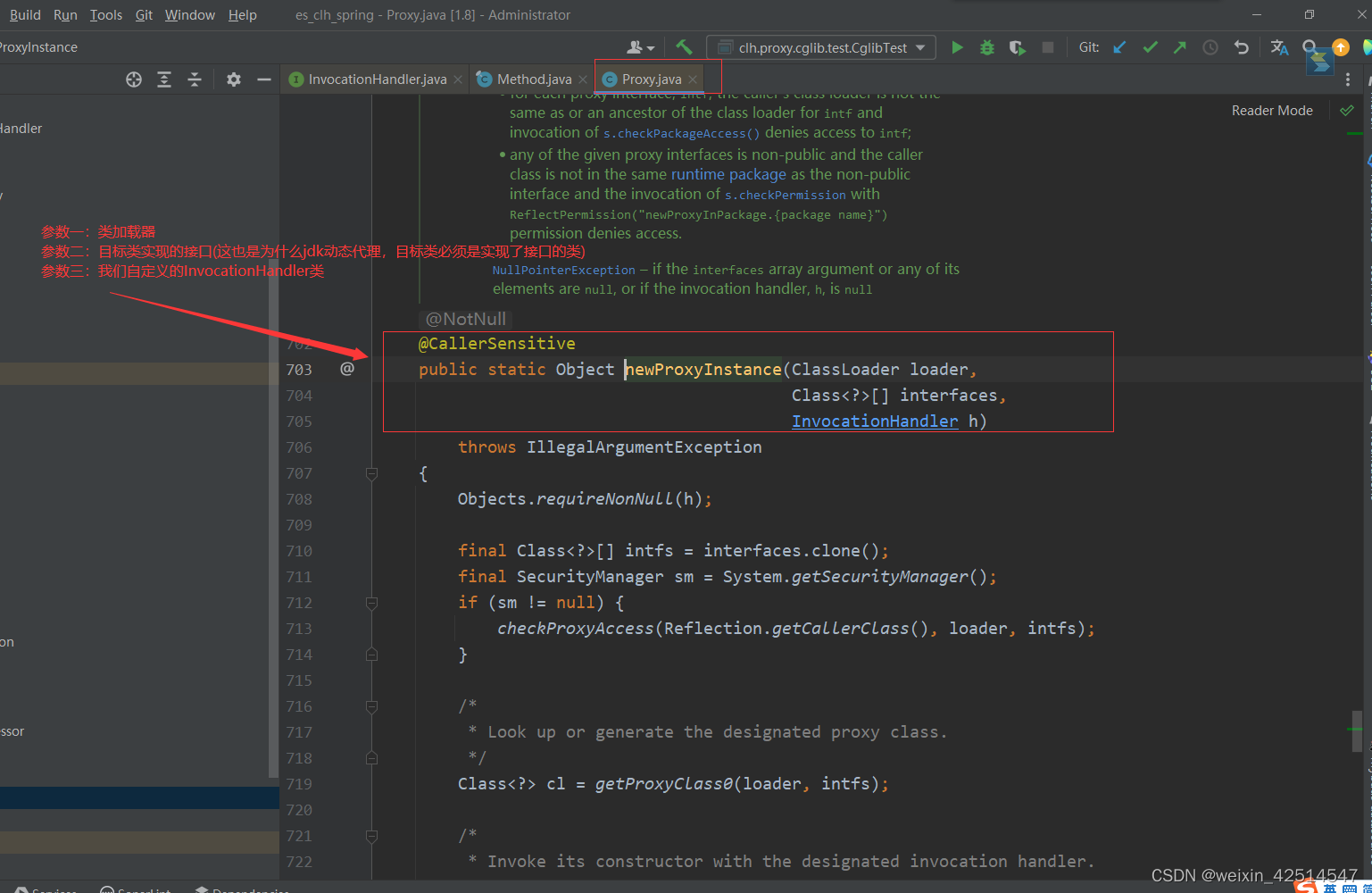The width and height of the screenshot is (1372, 893).
Task: Select opened file using the crosshair locate icon
Action: [134, 79]
